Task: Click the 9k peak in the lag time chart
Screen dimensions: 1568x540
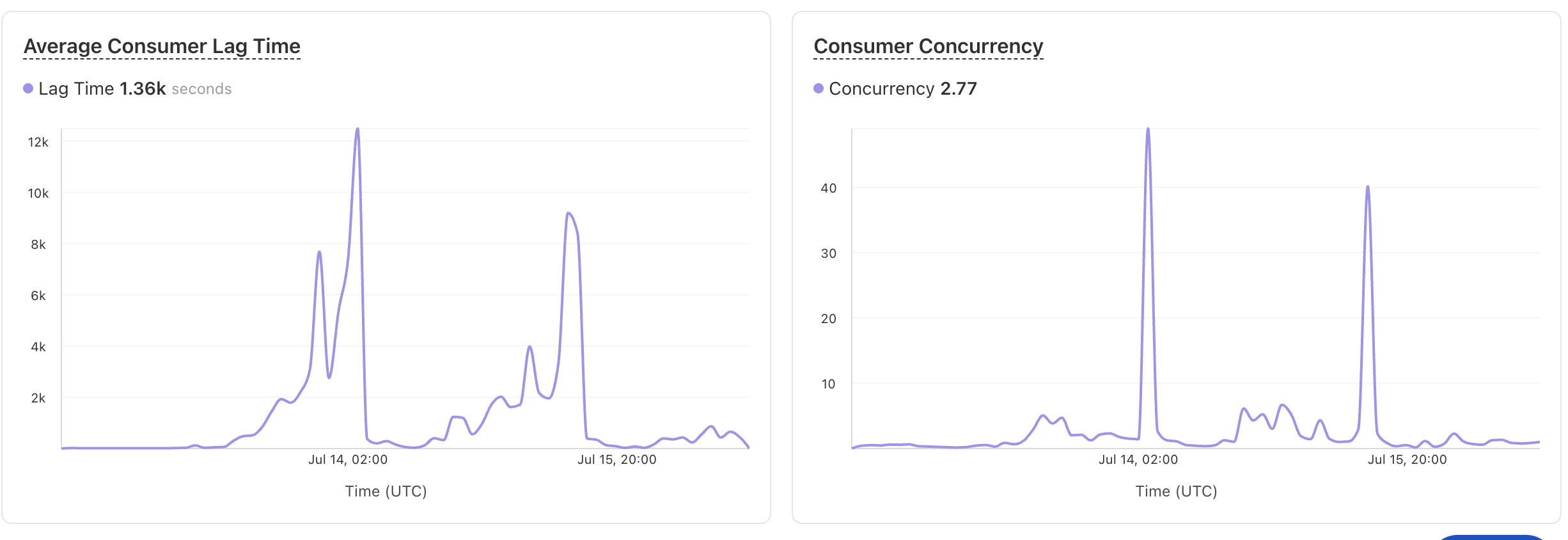Action: 568,214
